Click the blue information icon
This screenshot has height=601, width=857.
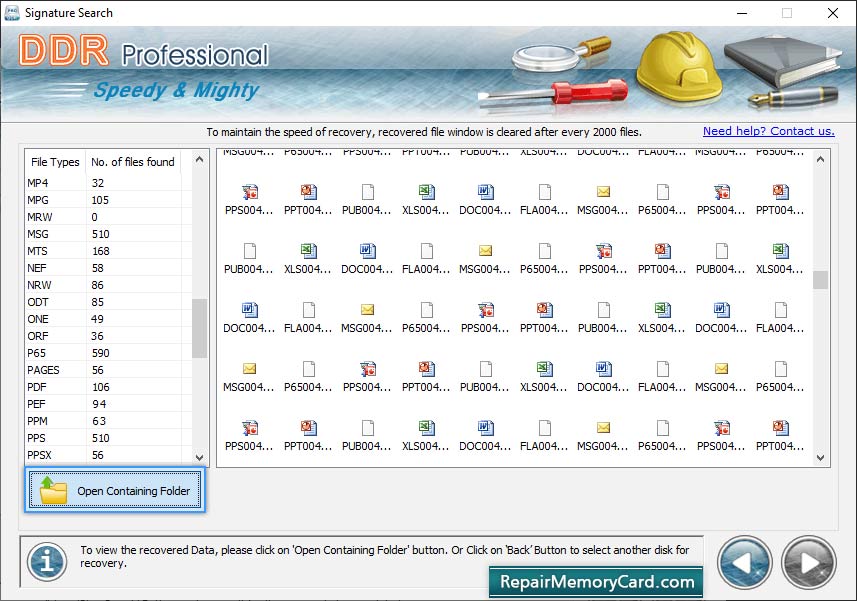[47, 561]
